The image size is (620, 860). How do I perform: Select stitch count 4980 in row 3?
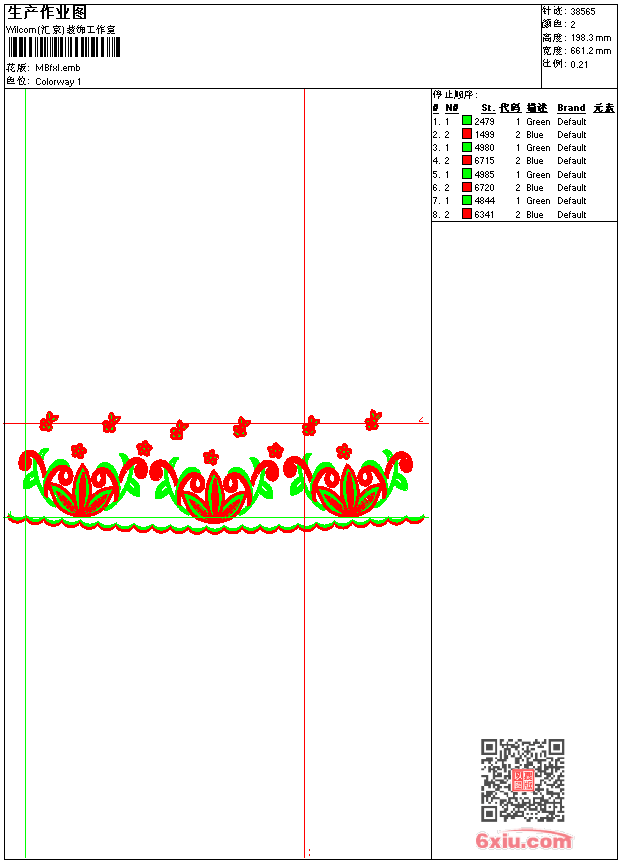(x=484, y=148)
